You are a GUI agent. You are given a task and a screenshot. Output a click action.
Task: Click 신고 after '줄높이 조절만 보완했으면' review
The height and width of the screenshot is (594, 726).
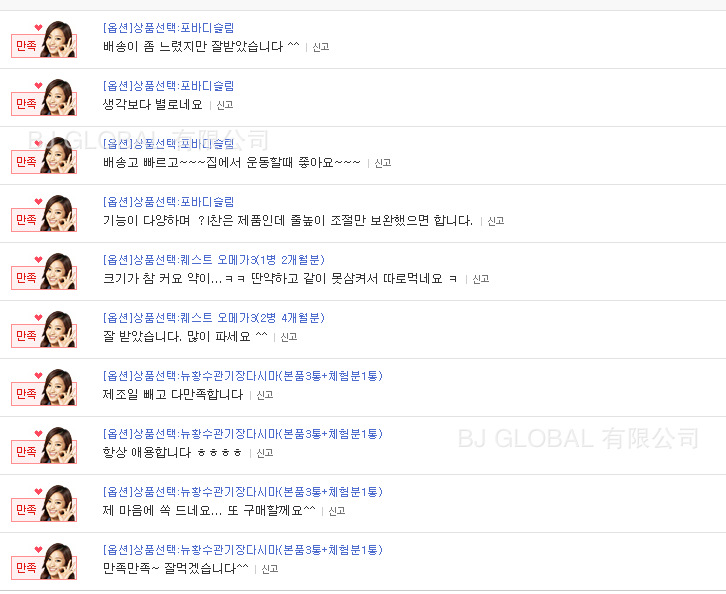click(x=495, y=221)
